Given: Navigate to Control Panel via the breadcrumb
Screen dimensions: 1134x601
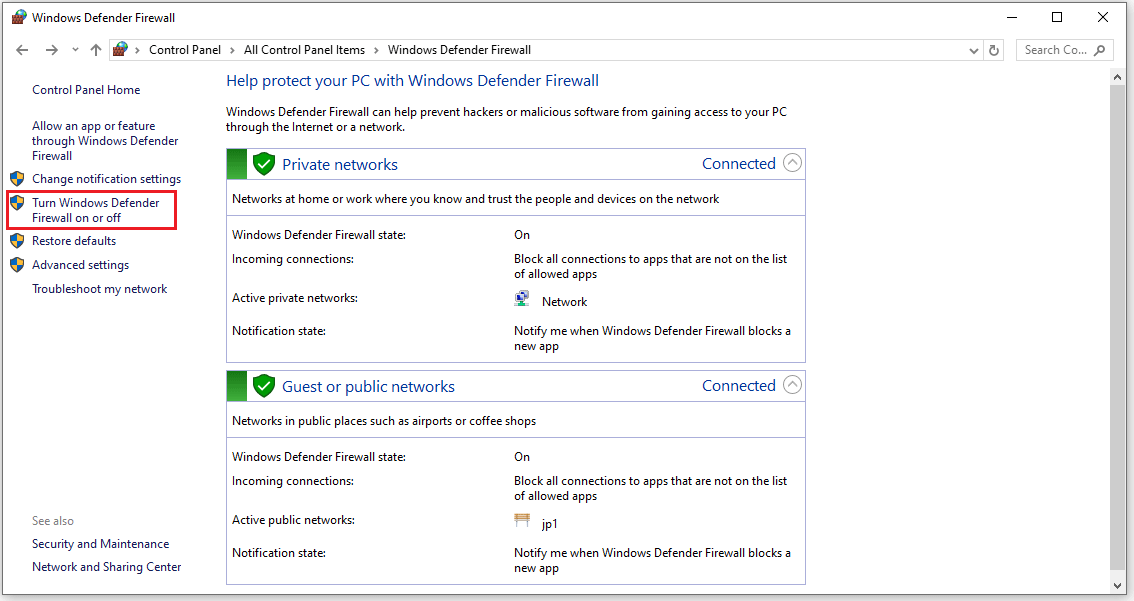Looking at the screenshot, I should point(185,49).
